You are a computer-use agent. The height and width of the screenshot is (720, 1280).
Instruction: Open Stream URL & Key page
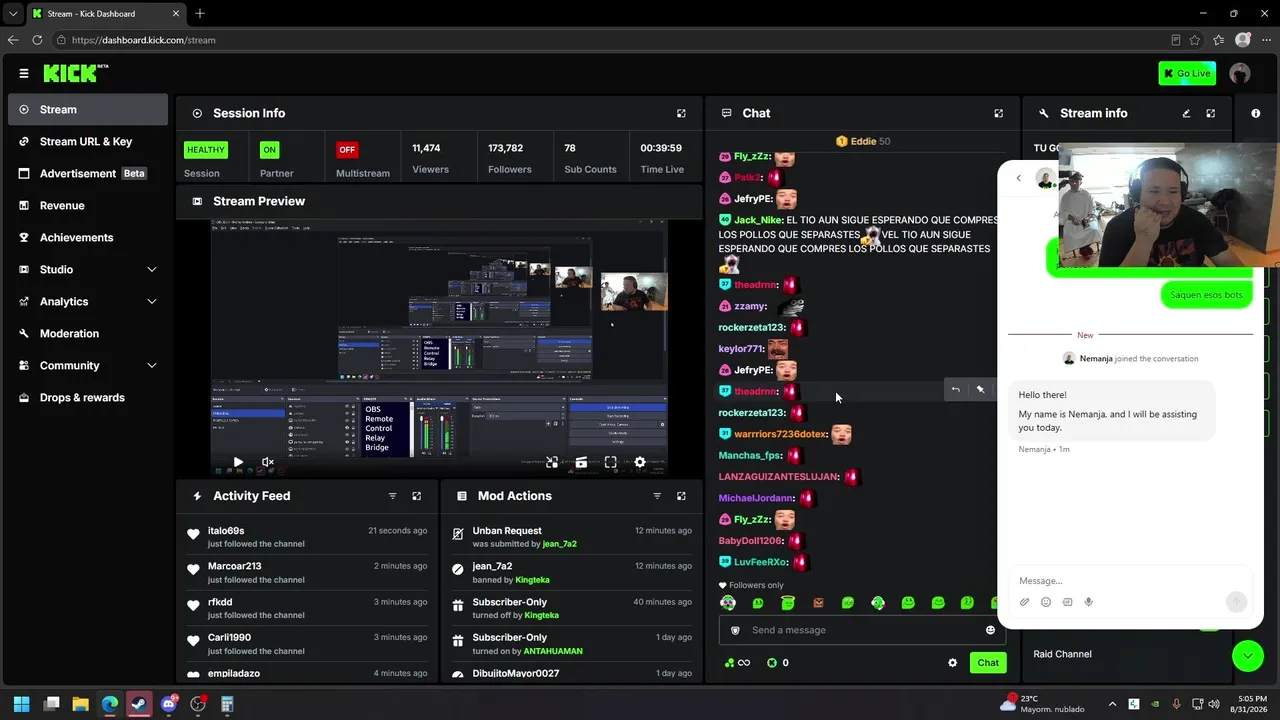click(x=88, y=141)
